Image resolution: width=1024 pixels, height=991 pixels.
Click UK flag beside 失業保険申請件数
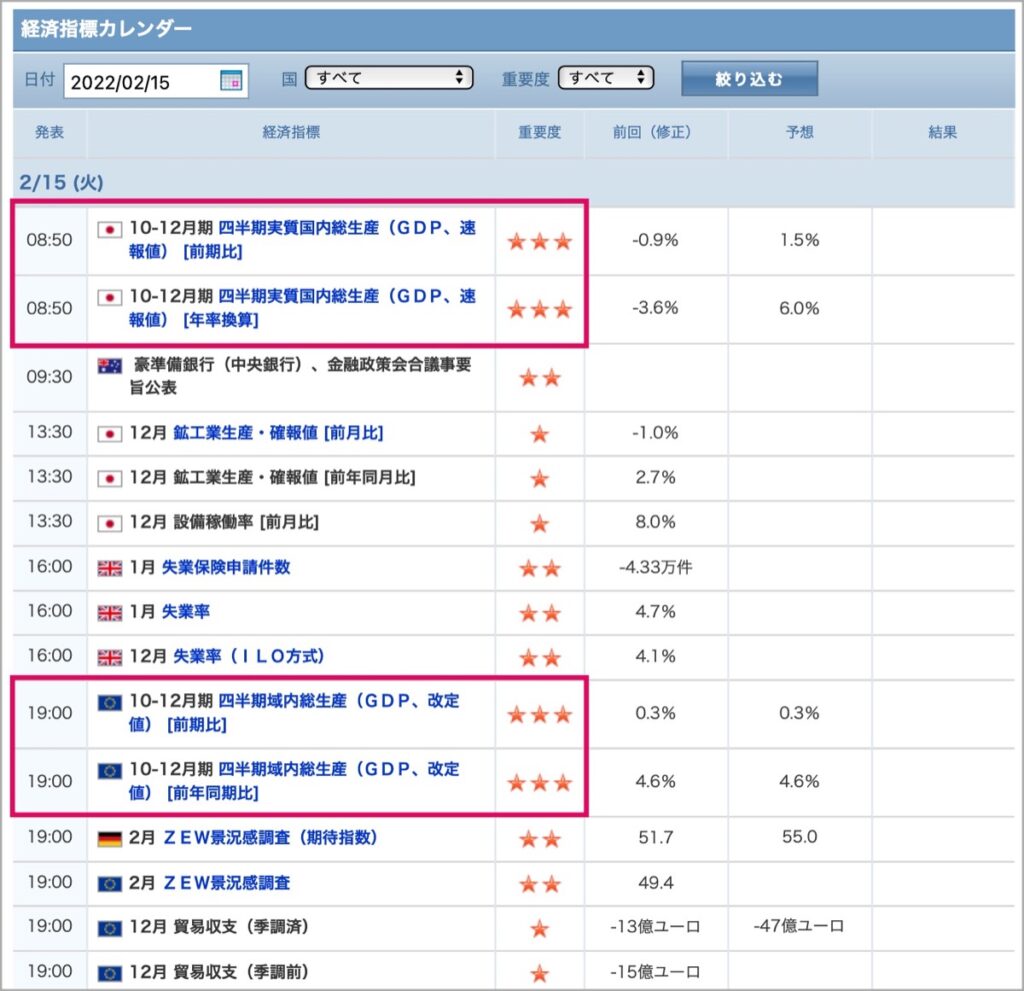(110, 568)
